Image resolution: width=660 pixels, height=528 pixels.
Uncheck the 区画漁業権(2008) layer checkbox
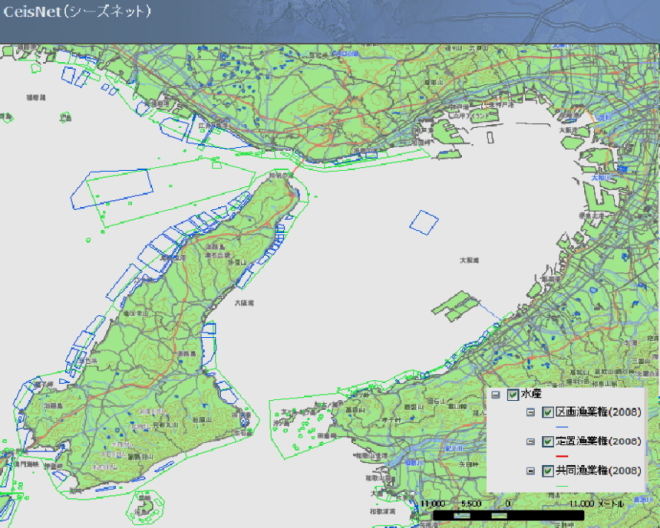tap(547, 412)
